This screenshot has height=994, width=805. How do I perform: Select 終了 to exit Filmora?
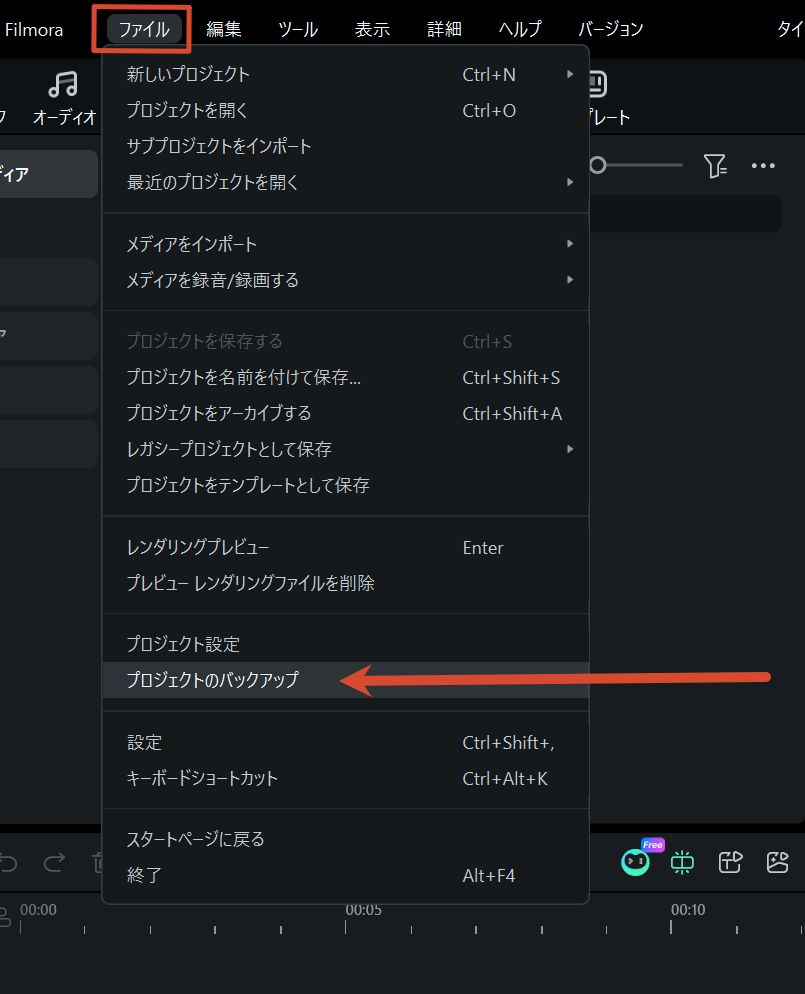tap(345, 875)
